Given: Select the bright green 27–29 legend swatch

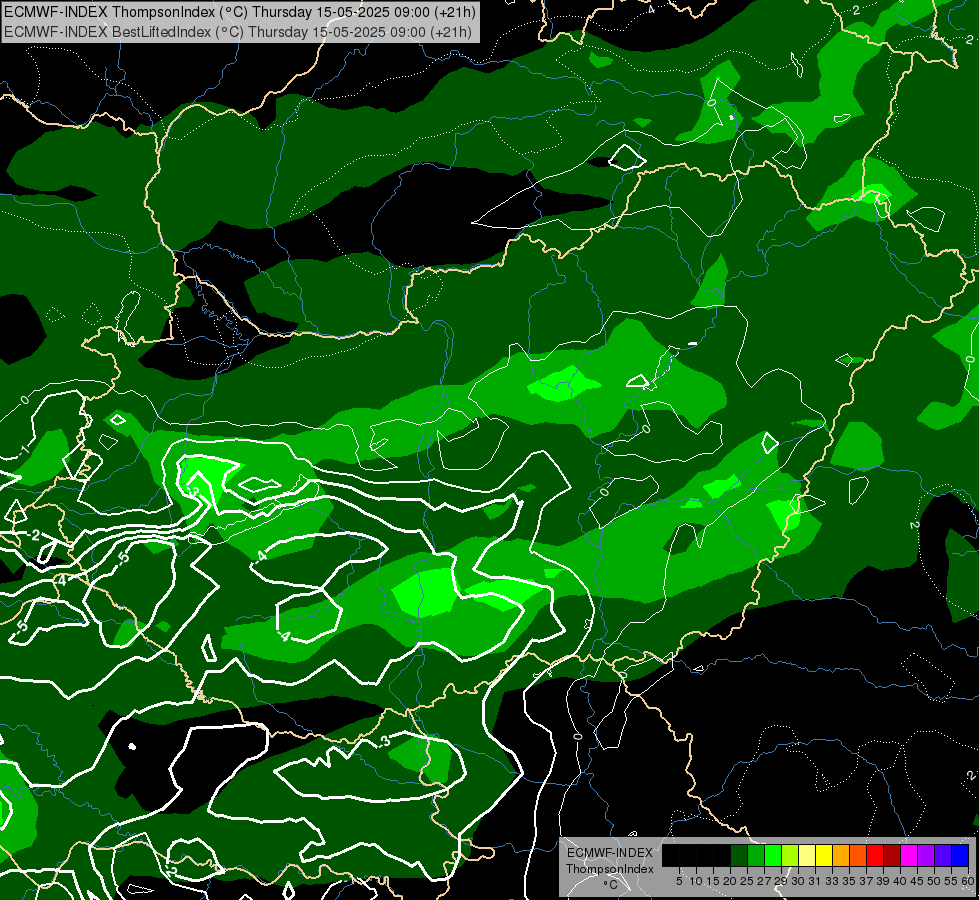Looking at the screenshot, I should 773,855.
